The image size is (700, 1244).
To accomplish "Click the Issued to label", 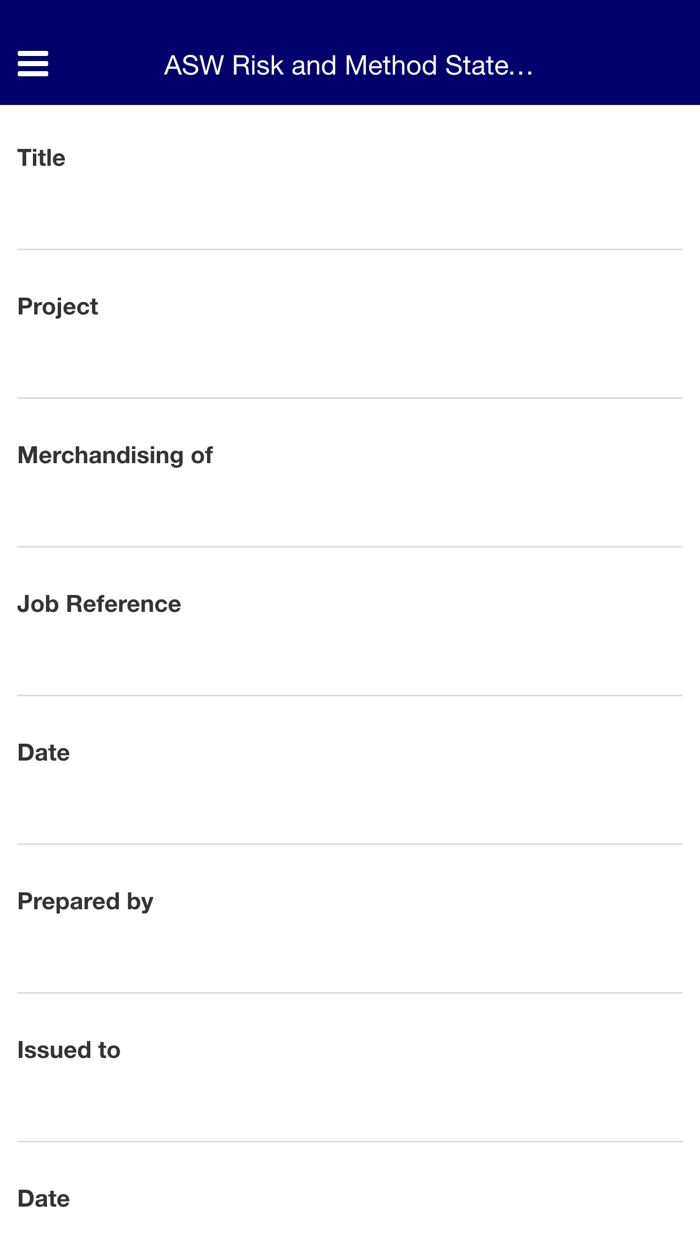I will pyautogui.click(x=69, y=1050).
